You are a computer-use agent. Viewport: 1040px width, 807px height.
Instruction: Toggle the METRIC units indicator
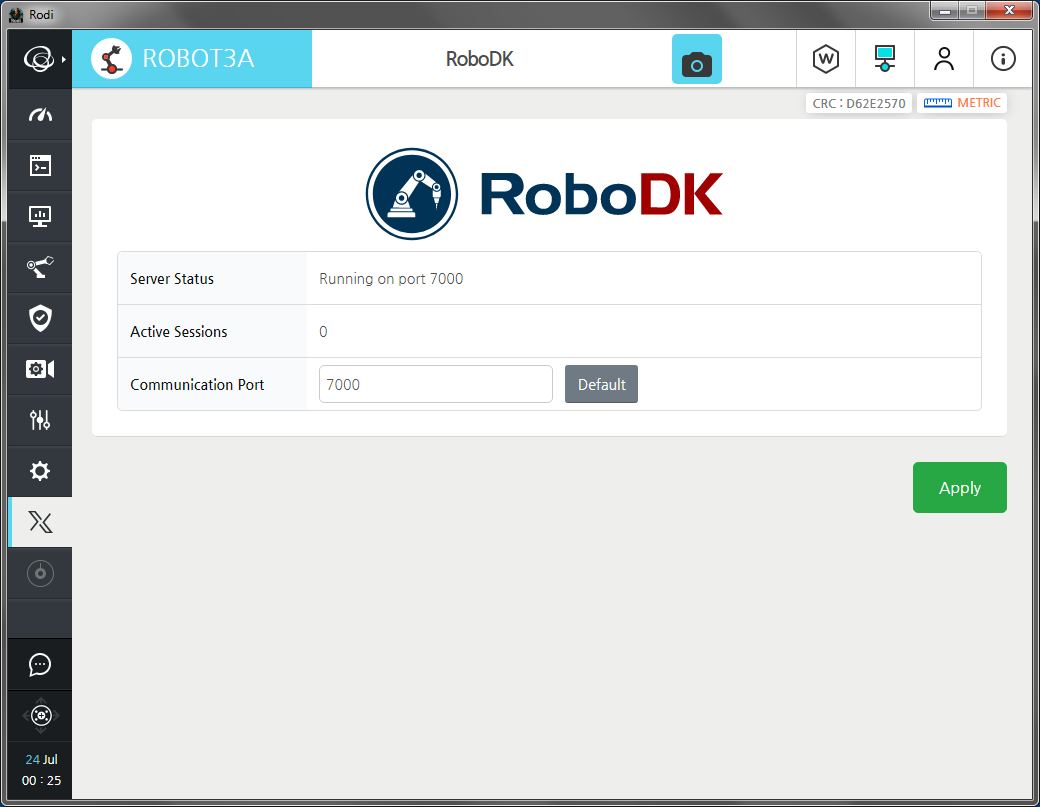click(x=961, y=103)
